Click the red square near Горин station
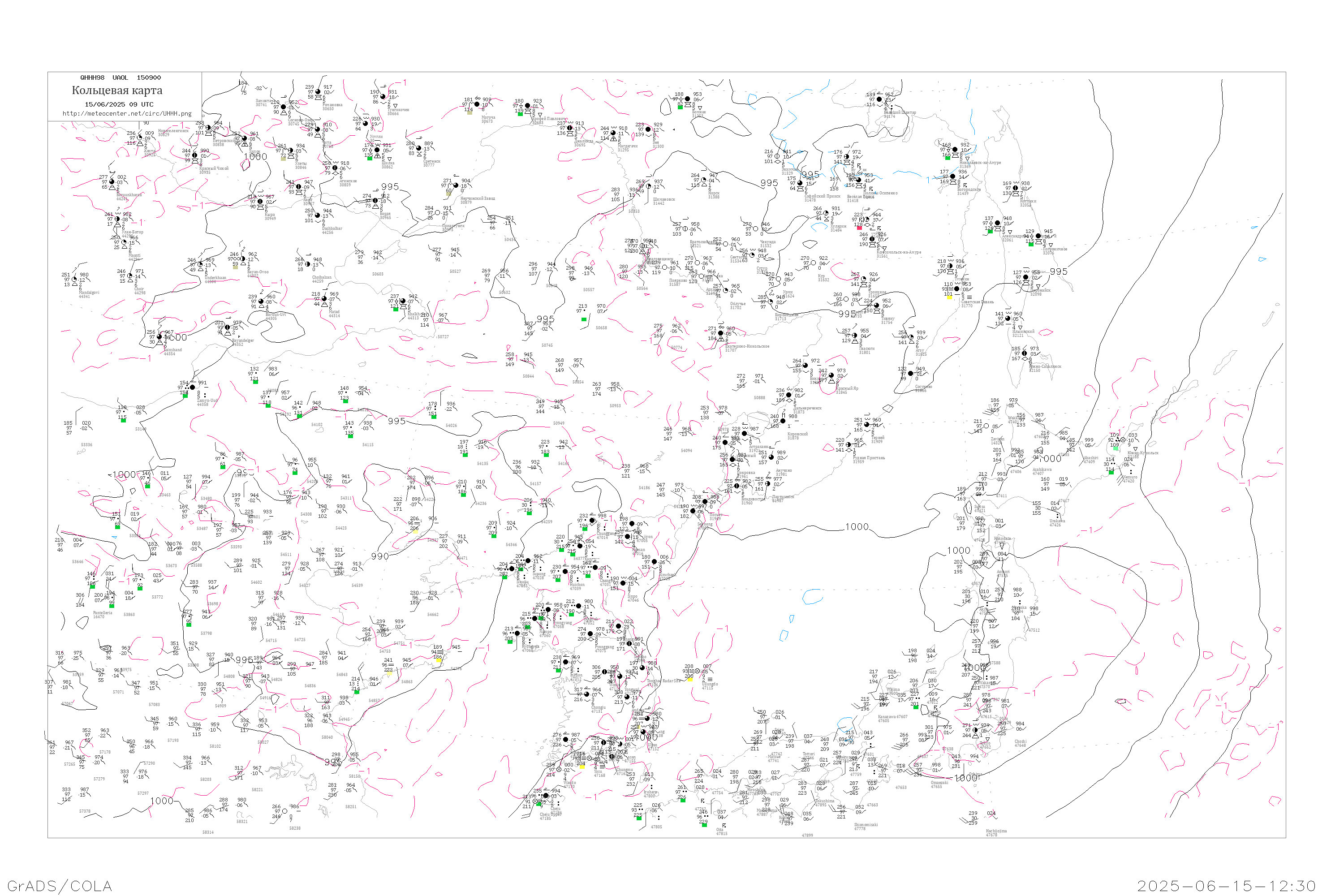Screen dimensions: 1344x896 [859, 228]
